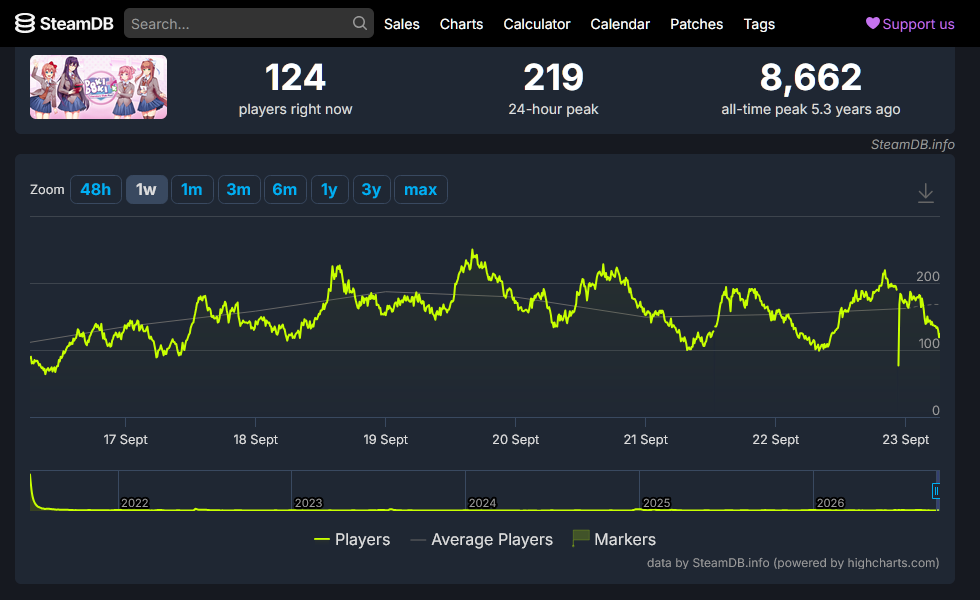Click the navigator range handle icon
The height and width of the screenshot is (600, 980).
click(936, 491)
